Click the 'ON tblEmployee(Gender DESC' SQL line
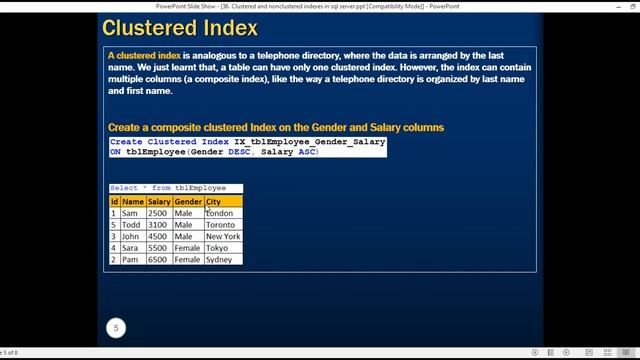 point(214,152)
